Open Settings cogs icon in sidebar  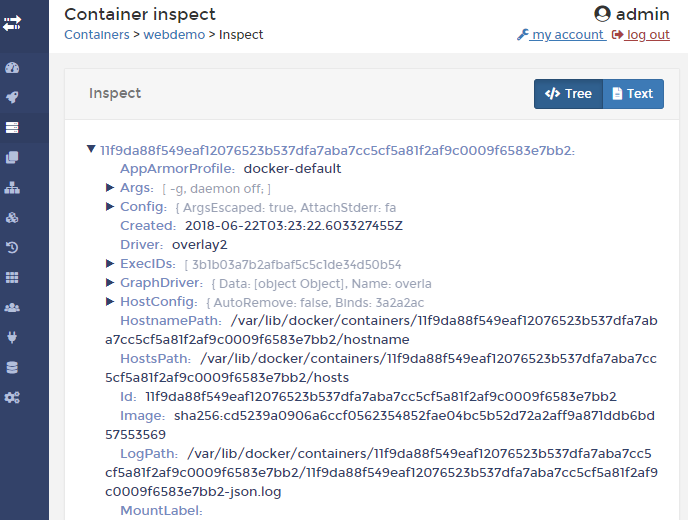pos(12,397)
